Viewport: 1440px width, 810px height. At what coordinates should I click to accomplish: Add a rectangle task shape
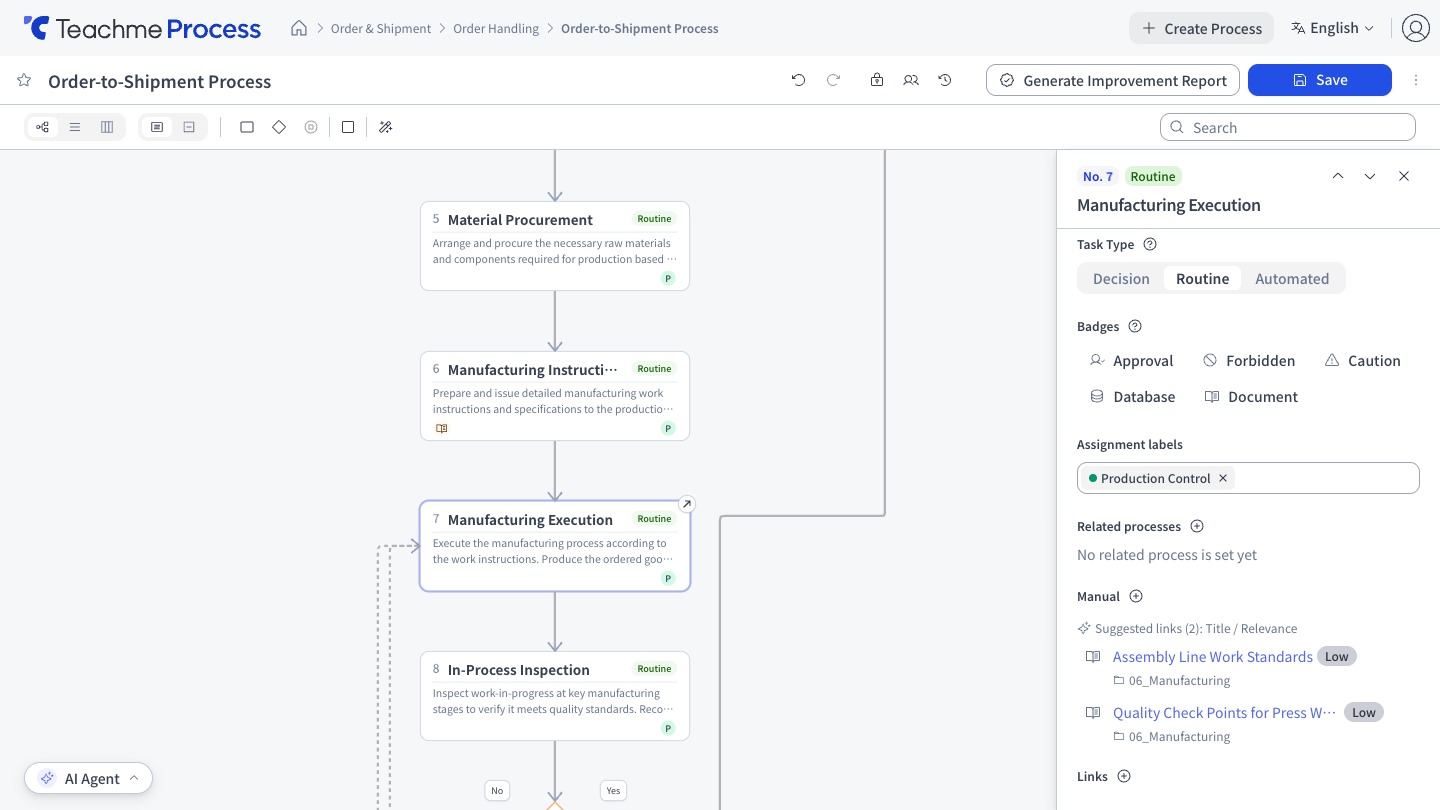247,127
